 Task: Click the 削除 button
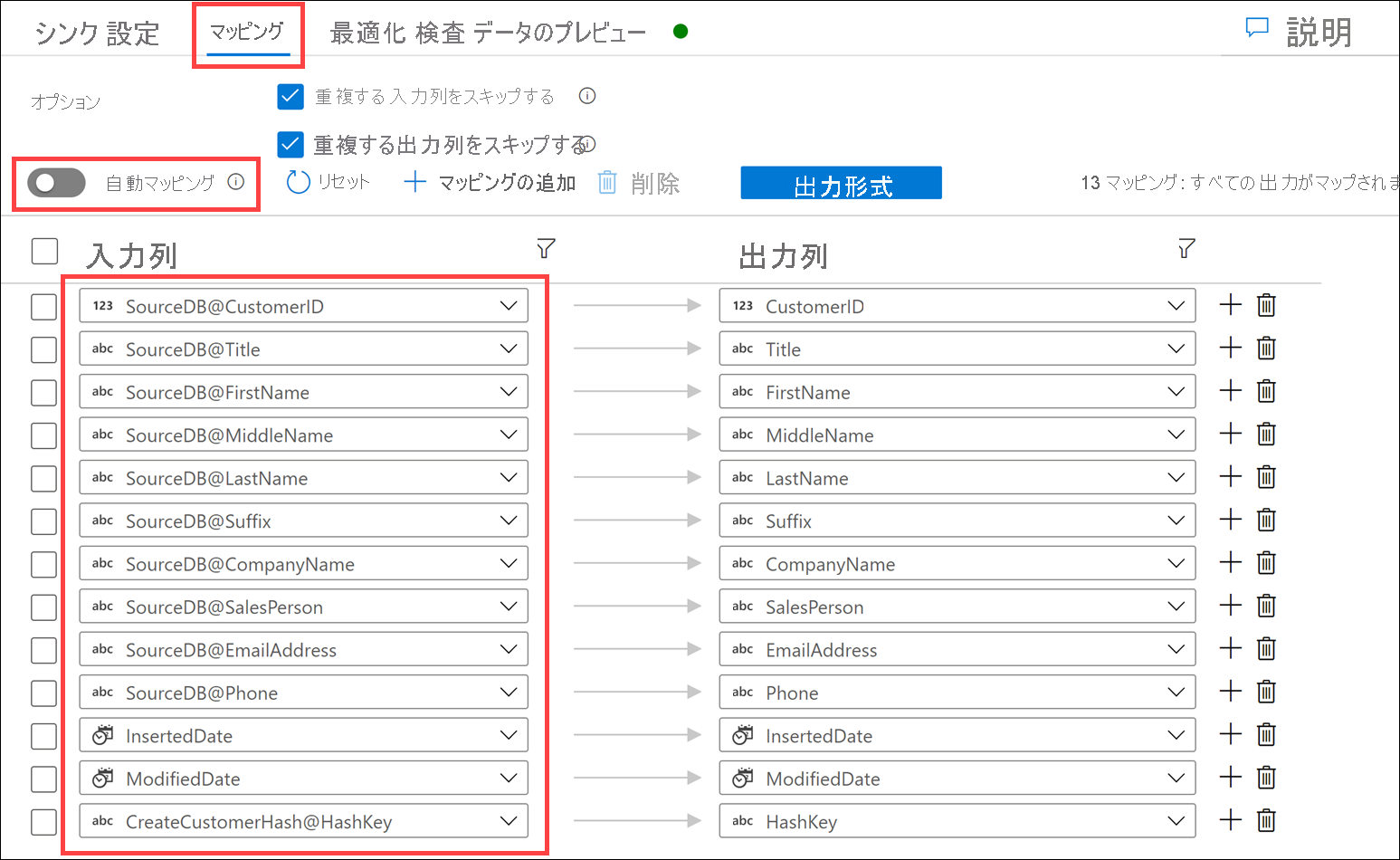pyautogui.click(x=639, y=183)
